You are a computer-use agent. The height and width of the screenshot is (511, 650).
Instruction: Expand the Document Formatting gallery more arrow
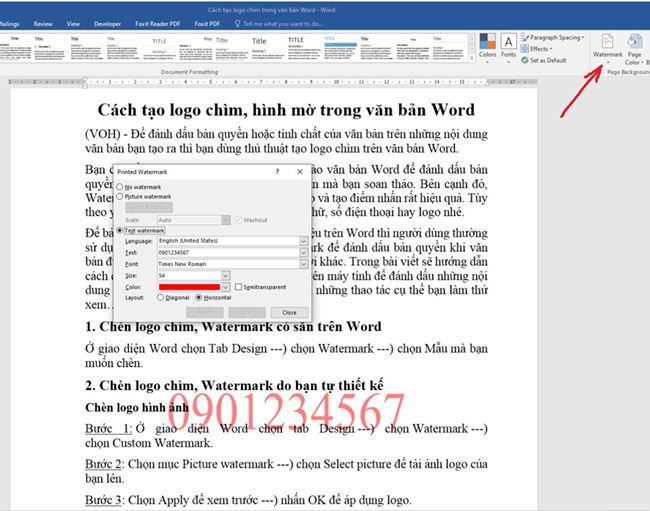point(472,59)
